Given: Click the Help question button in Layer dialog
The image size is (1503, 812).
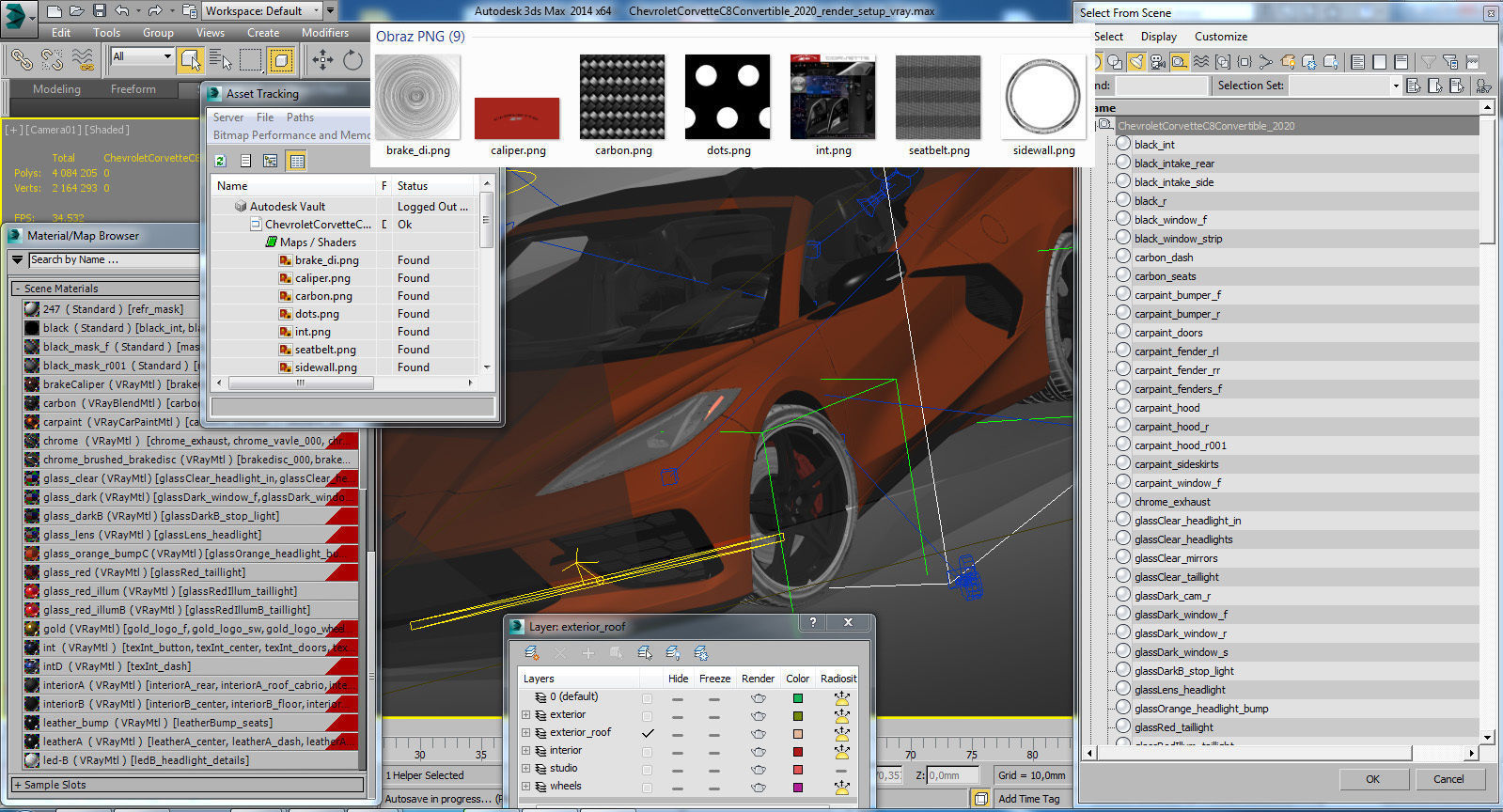Looking at the screenshot, I should coord(813,622).
